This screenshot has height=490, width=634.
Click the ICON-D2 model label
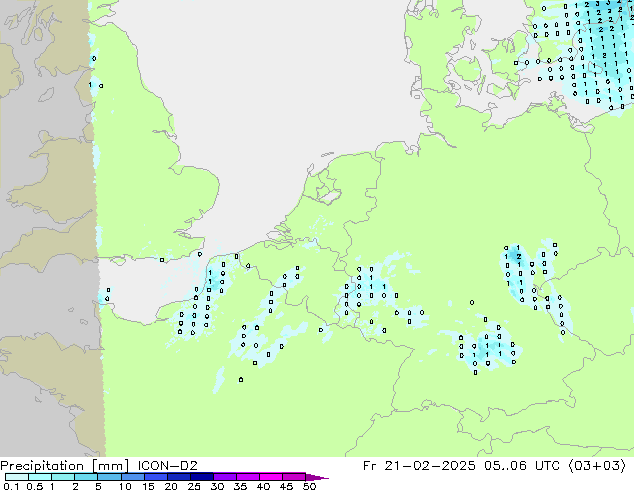[167, 466]
